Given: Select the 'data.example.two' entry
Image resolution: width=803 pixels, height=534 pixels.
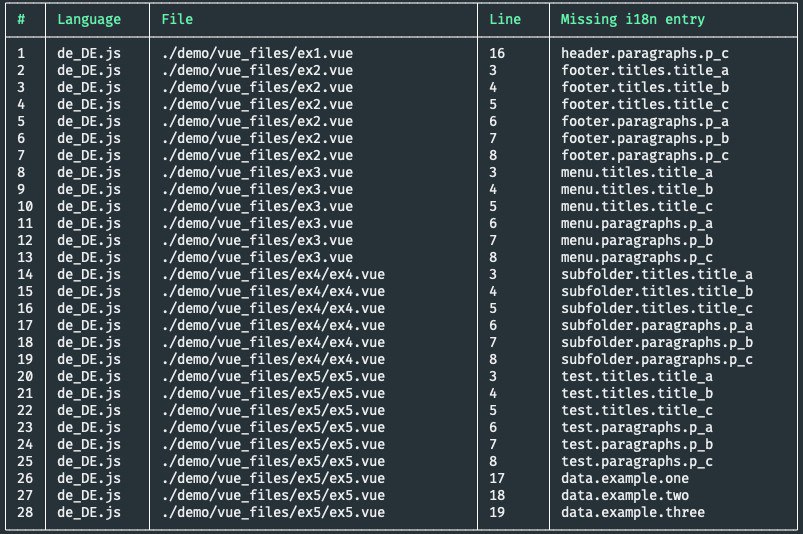Looking at the screenshot, I should [625, 495].
